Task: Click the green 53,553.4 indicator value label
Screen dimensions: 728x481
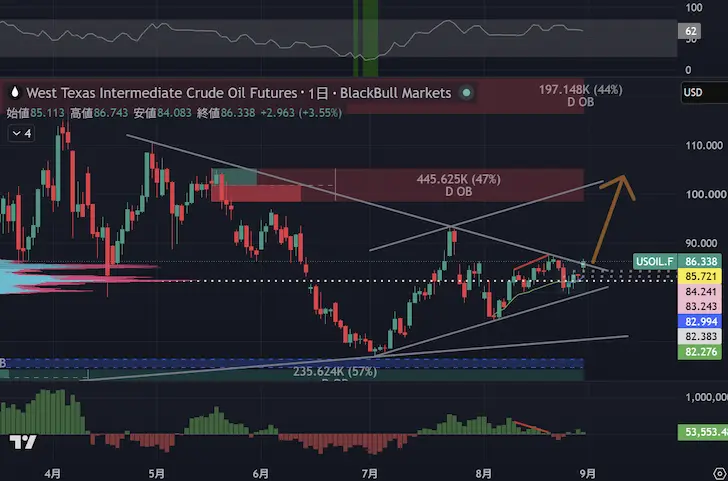Action: click(x=702, y=432)
